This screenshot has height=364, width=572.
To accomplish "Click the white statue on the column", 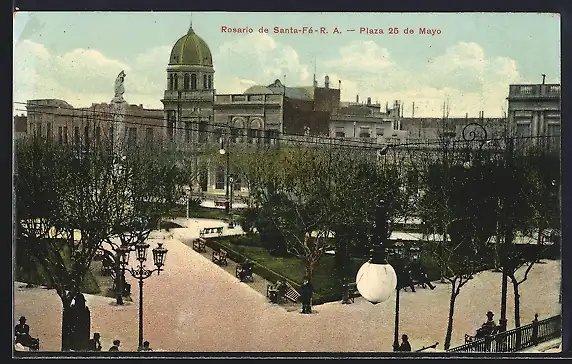I will pyautogui.click(x=119, y=86).
